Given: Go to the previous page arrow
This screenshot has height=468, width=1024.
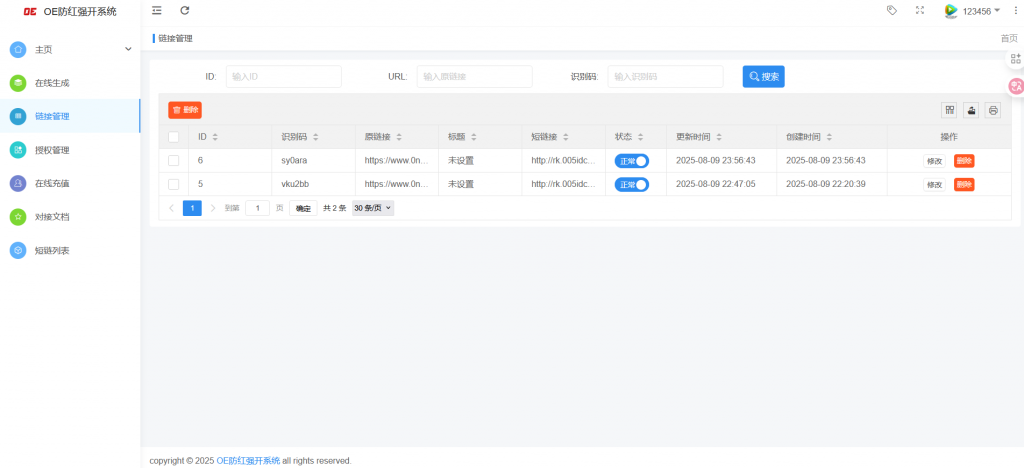Looking at the screenshot, I should click(172, 208).
